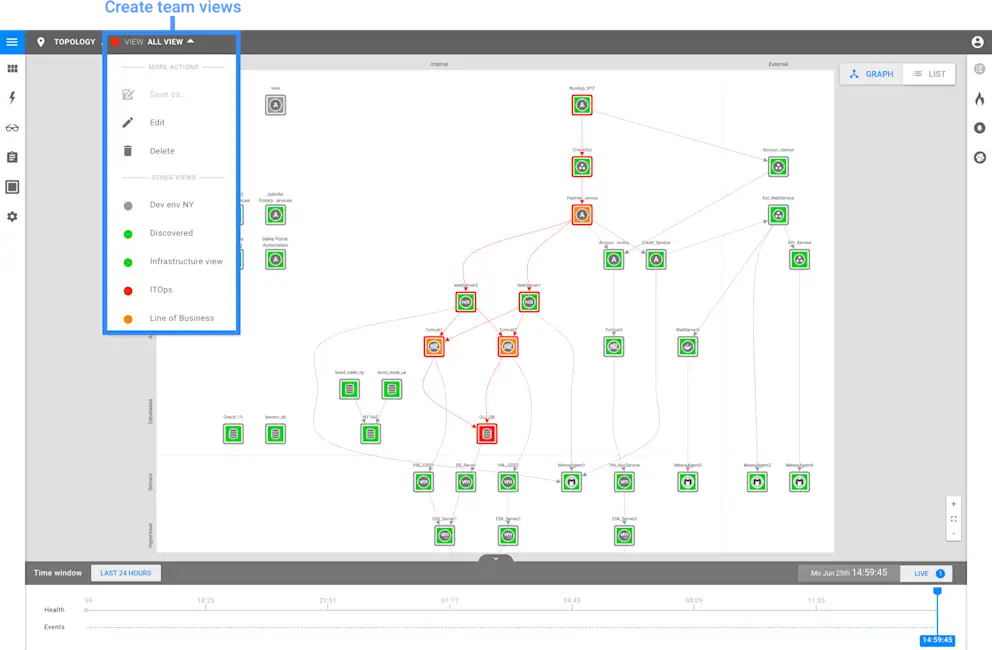Select the lightning bolt events icon
Image resolution: width=992 pixels, height=650 pixels.
pos(12,96)
